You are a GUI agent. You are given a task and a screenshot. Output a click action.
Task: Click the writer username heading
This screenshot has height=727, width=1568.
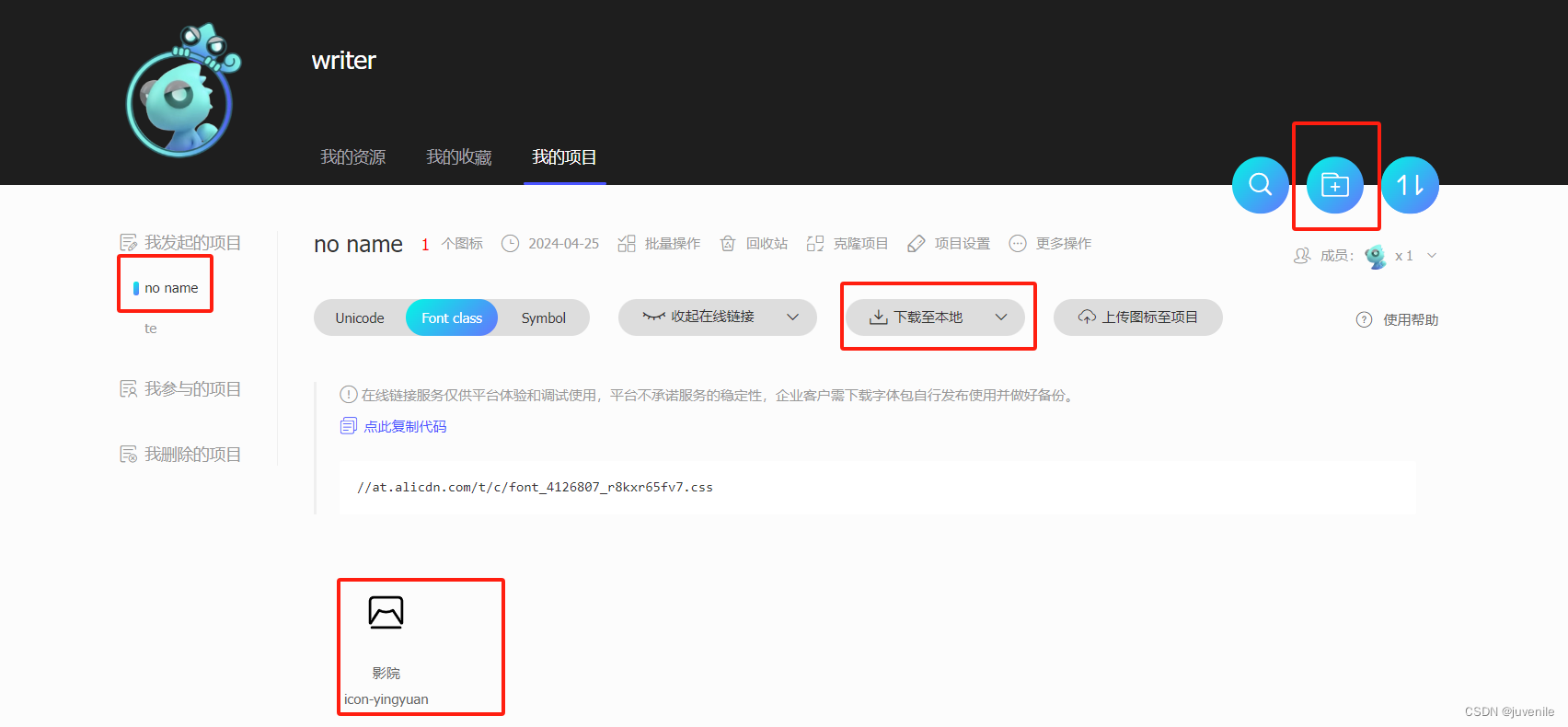(x=344, y=61)
